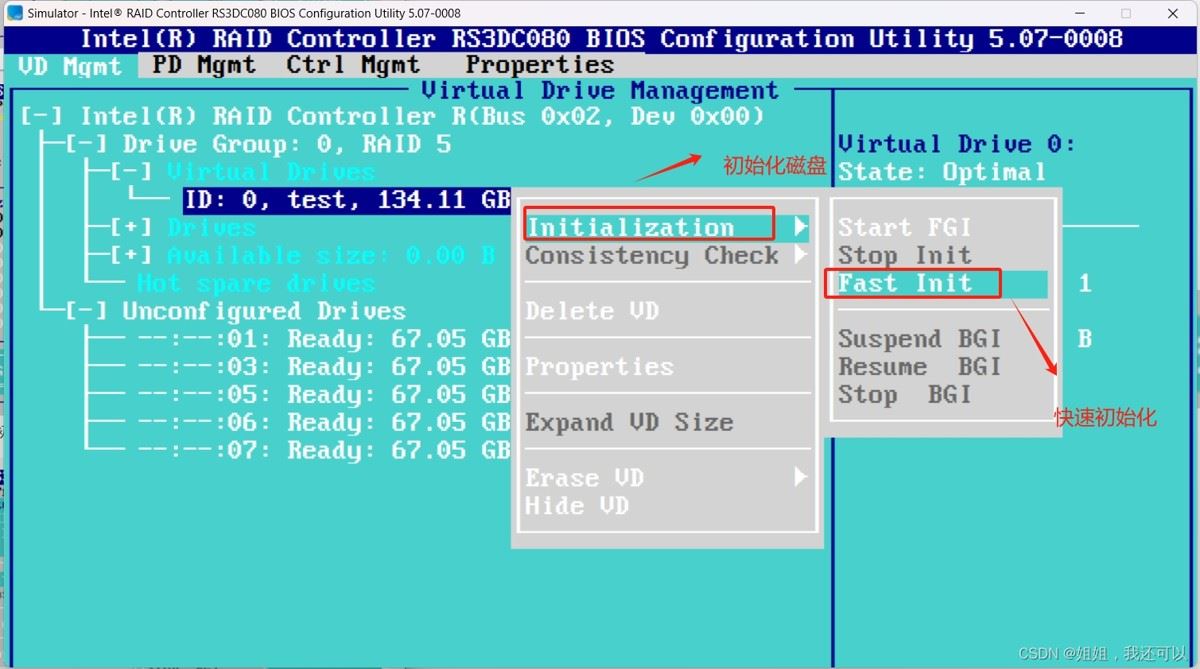Select unconfigured drive 05 Ready

coord(324,395)
